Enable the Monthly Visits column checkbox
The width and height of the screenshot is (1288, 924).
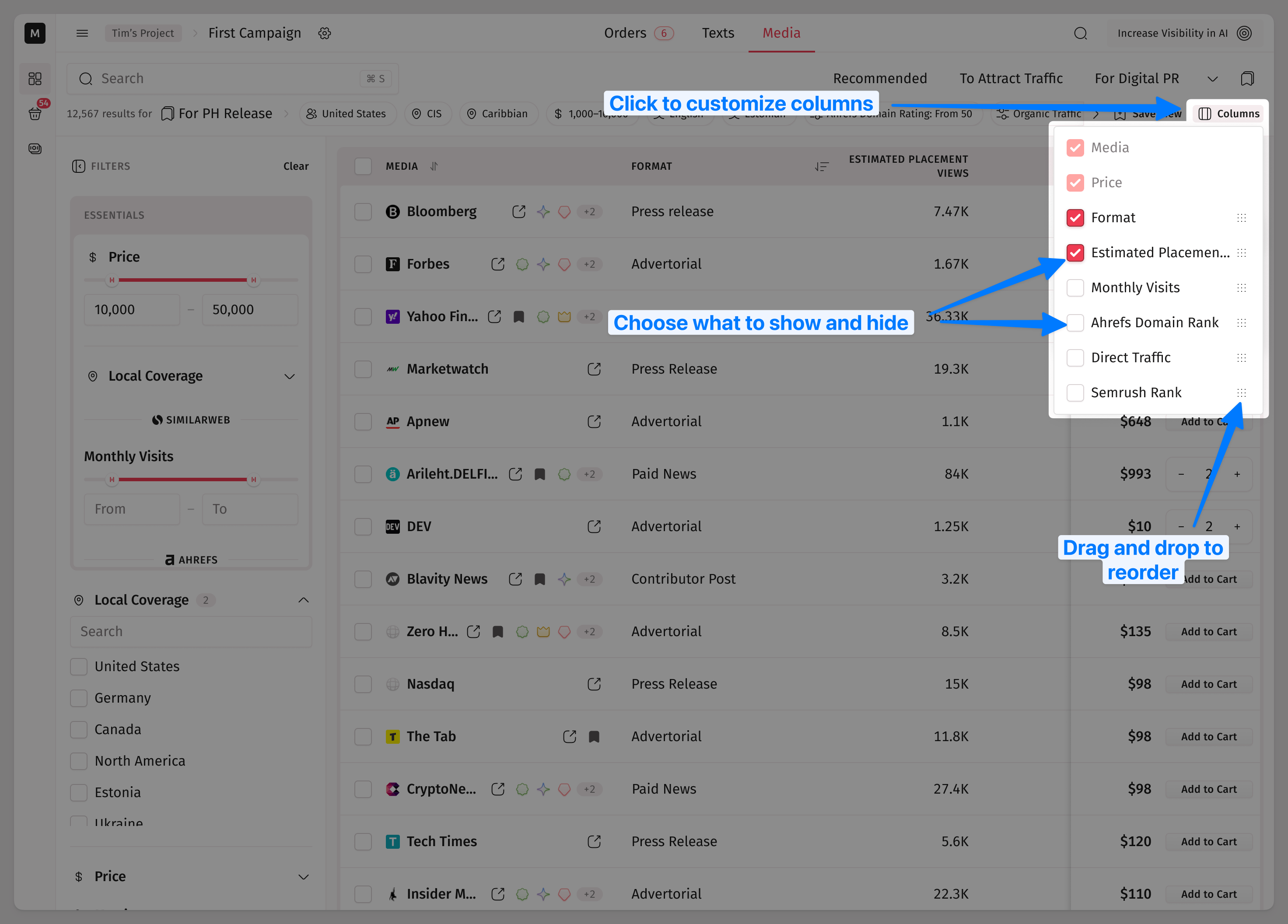click(x=1075, y=288)
